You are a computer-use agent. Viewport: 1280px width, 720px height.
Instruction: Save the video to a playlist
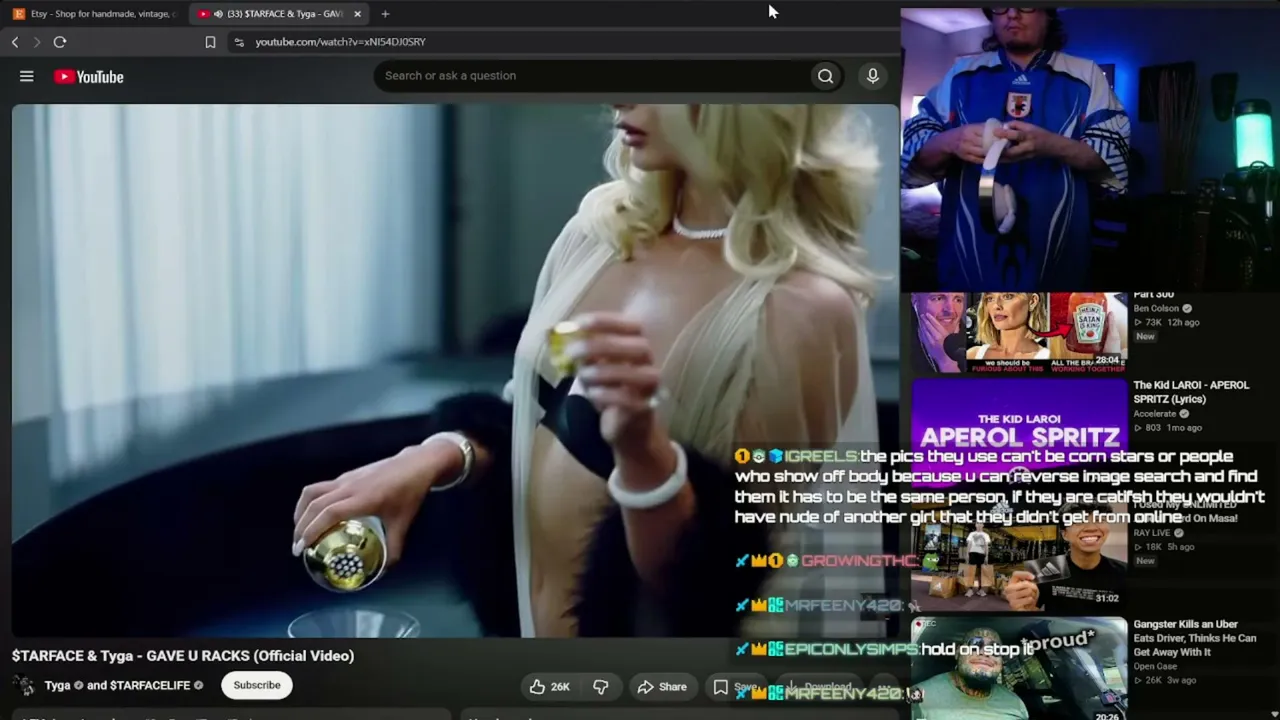tap(735, 687)
